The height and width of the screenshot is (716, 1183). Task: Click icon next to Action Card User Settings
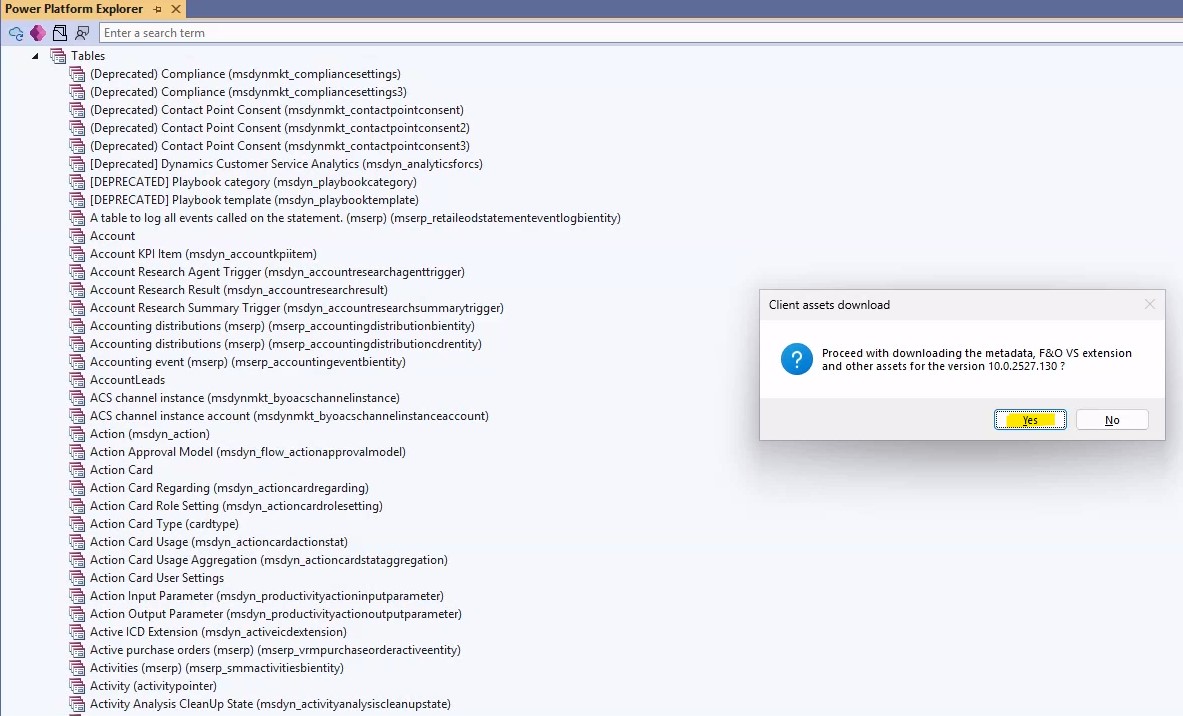[77, 578]
